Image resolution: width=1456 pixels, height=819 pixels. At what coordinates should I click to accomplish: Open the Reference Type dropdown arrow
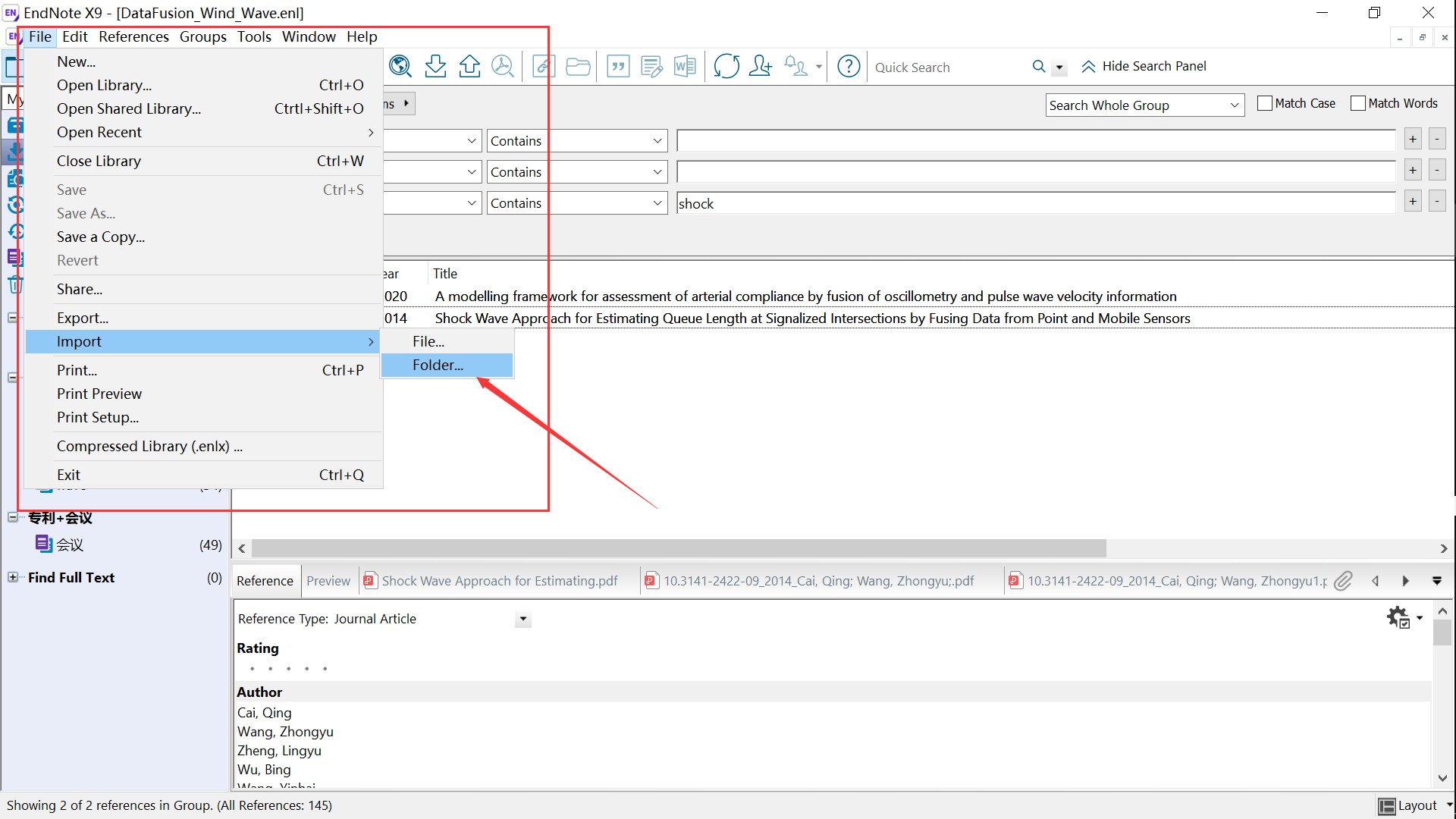coord(522,620)
